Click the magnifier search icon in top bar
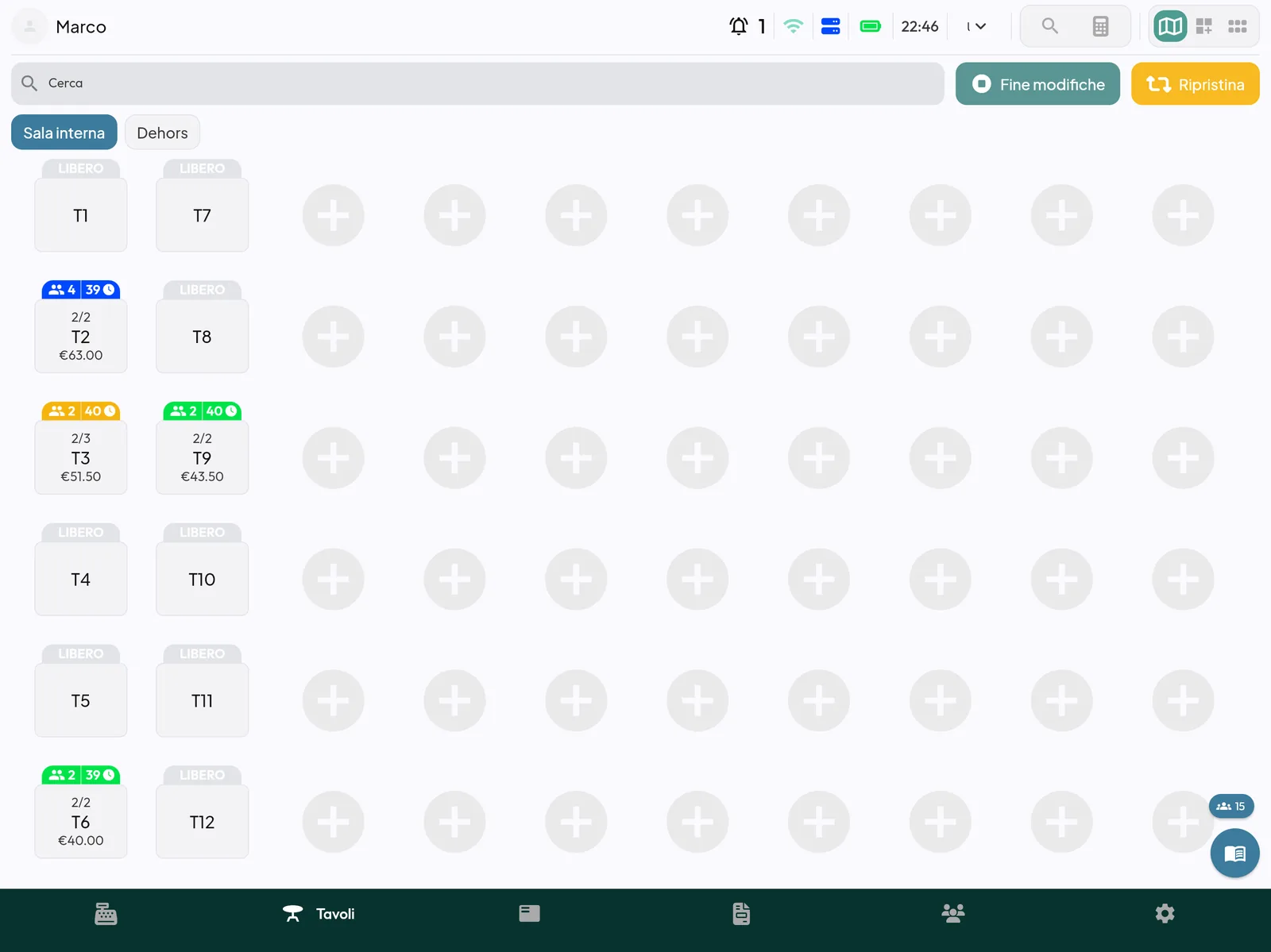Image resolution: width=1271 pixels, height=952 pixels. coord(1049,26)
